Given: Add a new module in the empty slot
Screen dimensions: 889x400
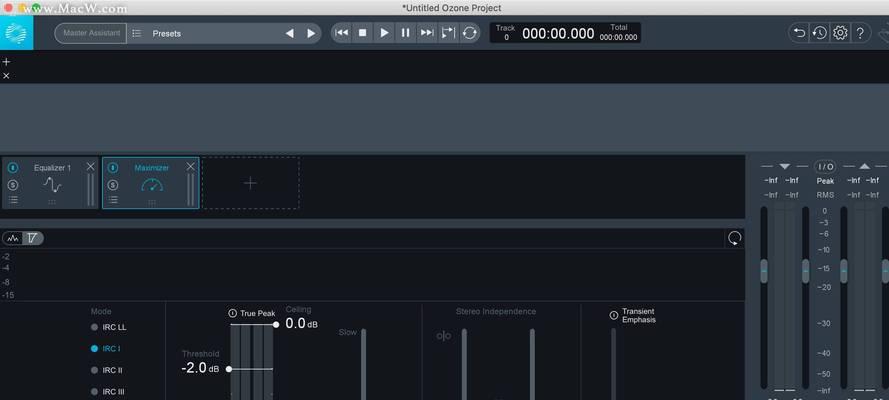Looking at the screenshot, I should 250,183.
